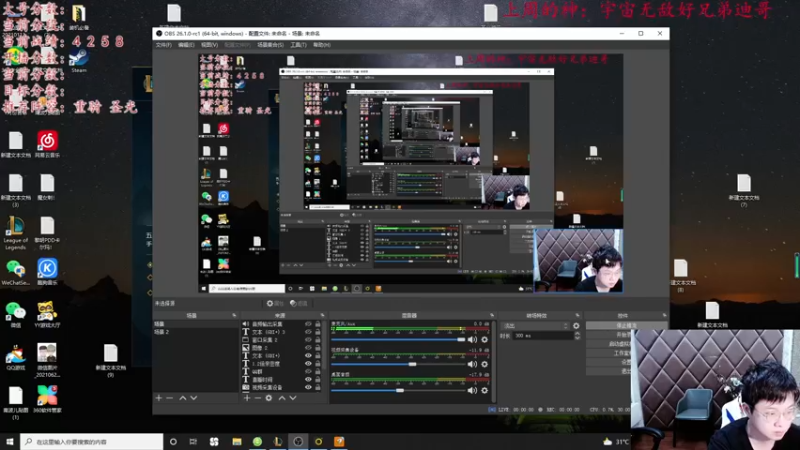The image size is (800, 450).
Task: Click the transition duration 300 ms field
Action: (543, 336)
